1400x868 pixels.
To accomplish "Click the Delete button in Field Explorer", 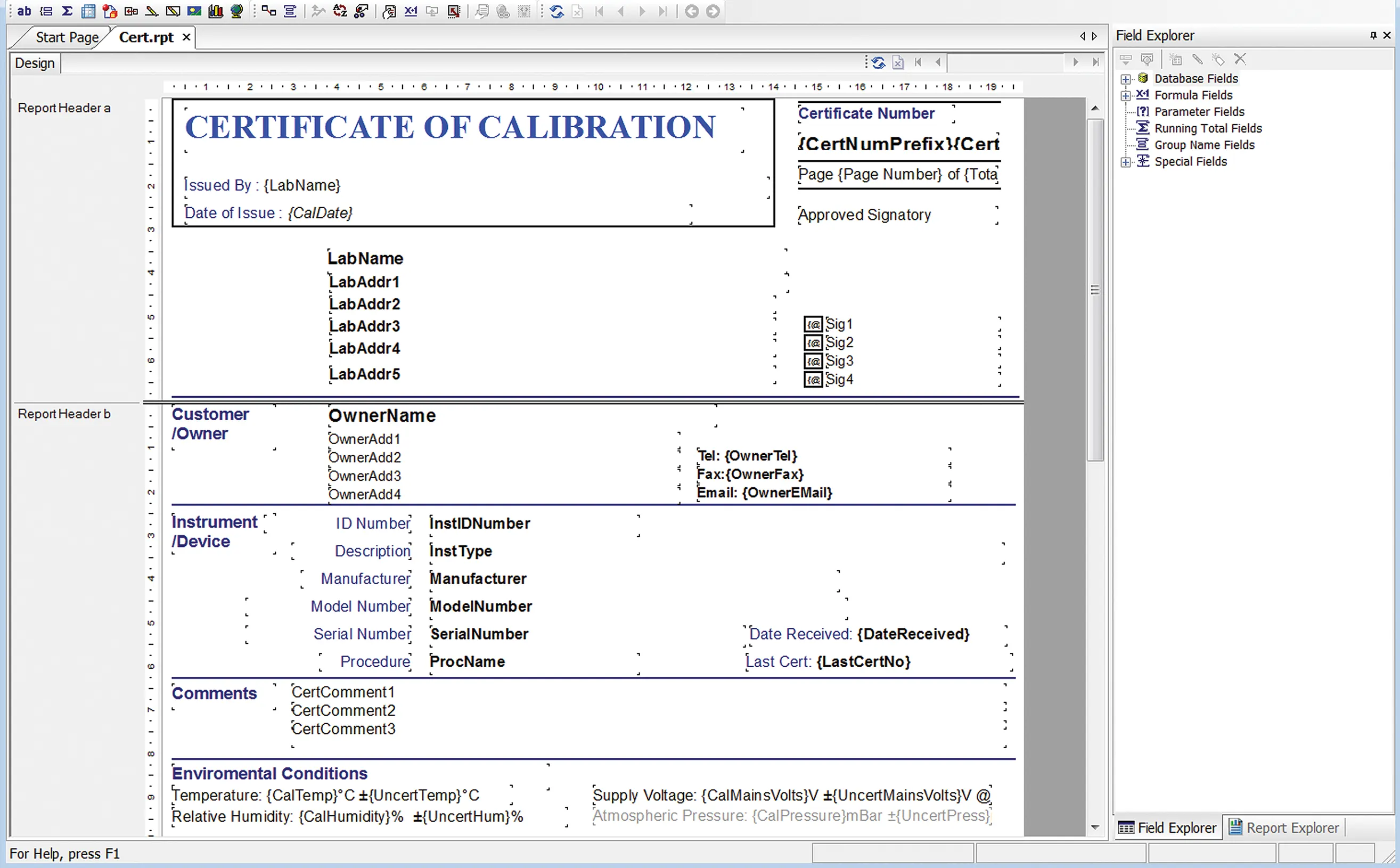I will (1240, 59).
